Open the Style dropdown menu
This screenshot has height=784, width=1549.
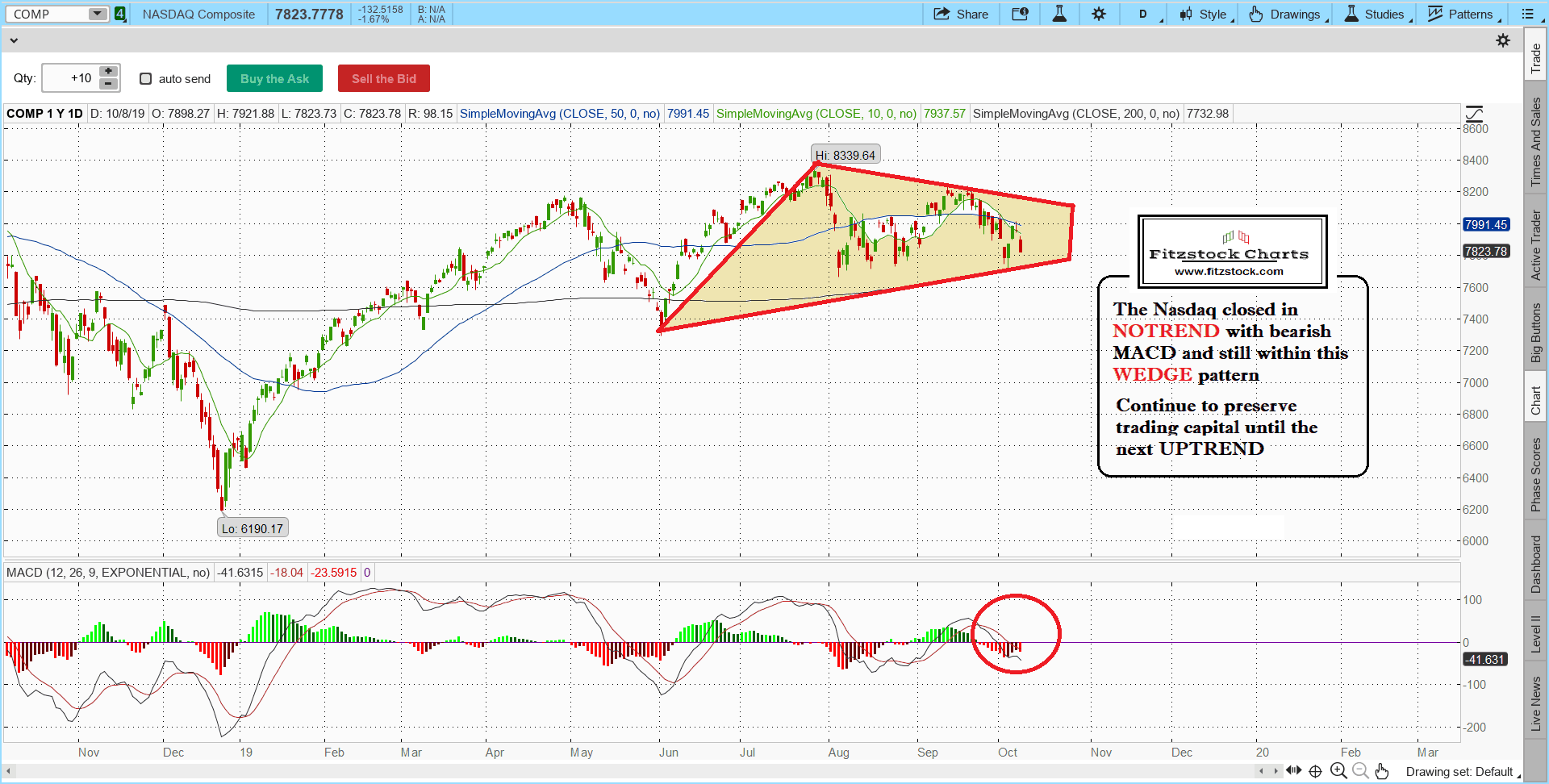[x=1205, y=14]
